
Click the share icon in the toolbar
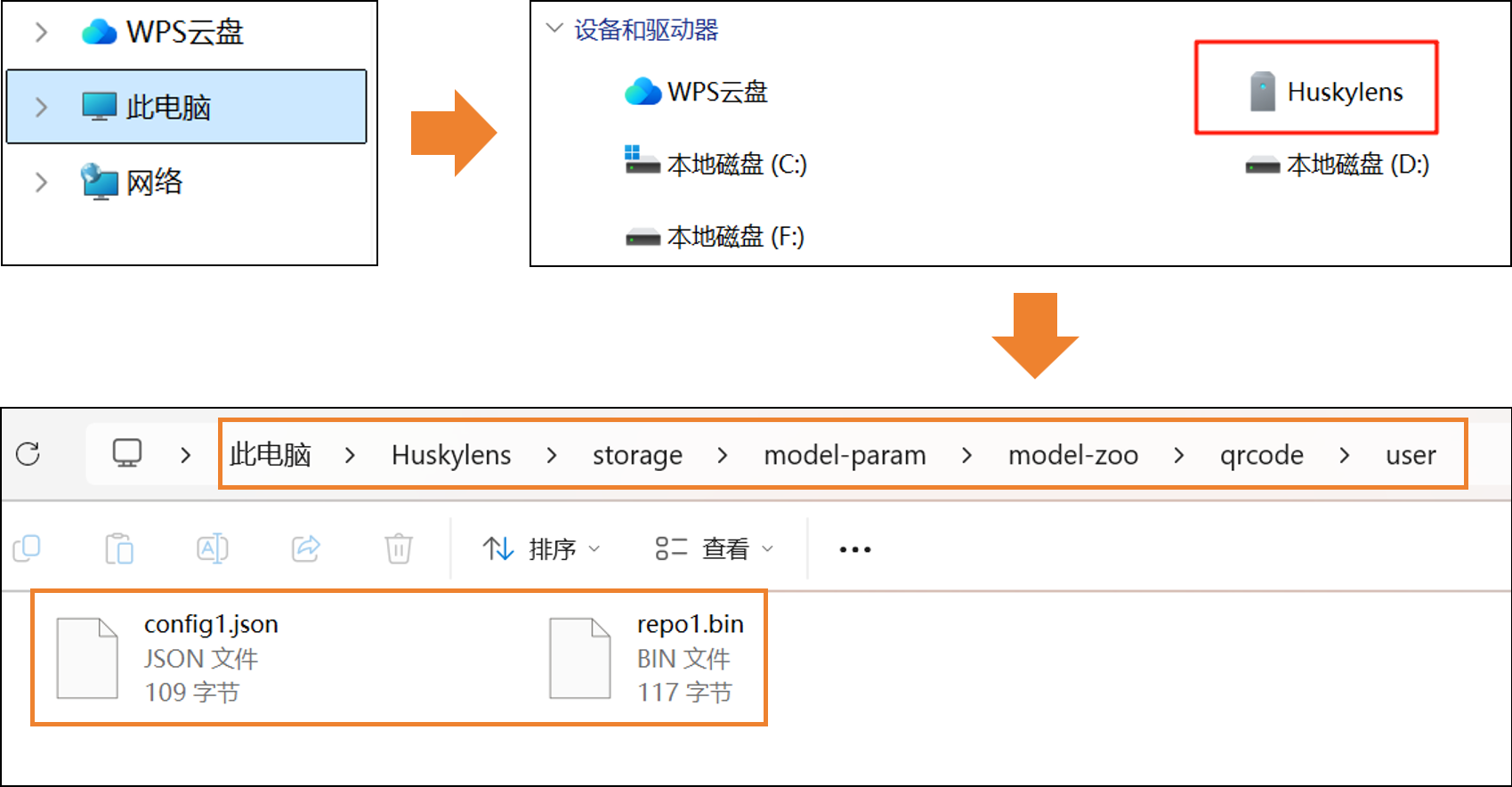[x=305, y=548]
